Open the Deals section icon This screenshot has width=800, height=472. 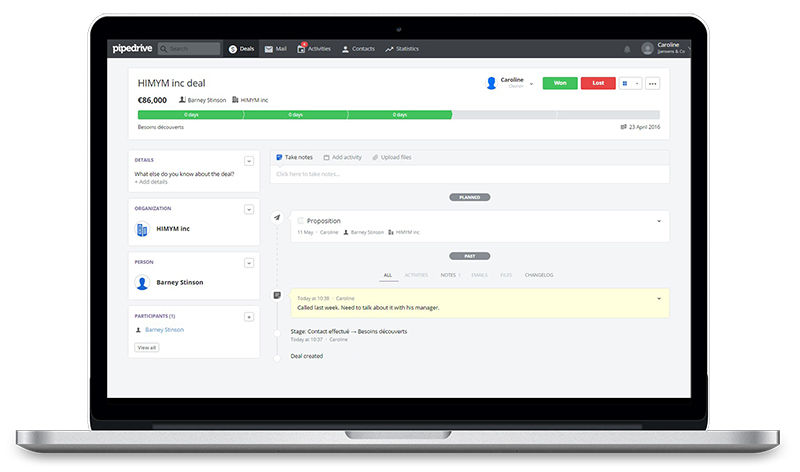pos(232,49)
